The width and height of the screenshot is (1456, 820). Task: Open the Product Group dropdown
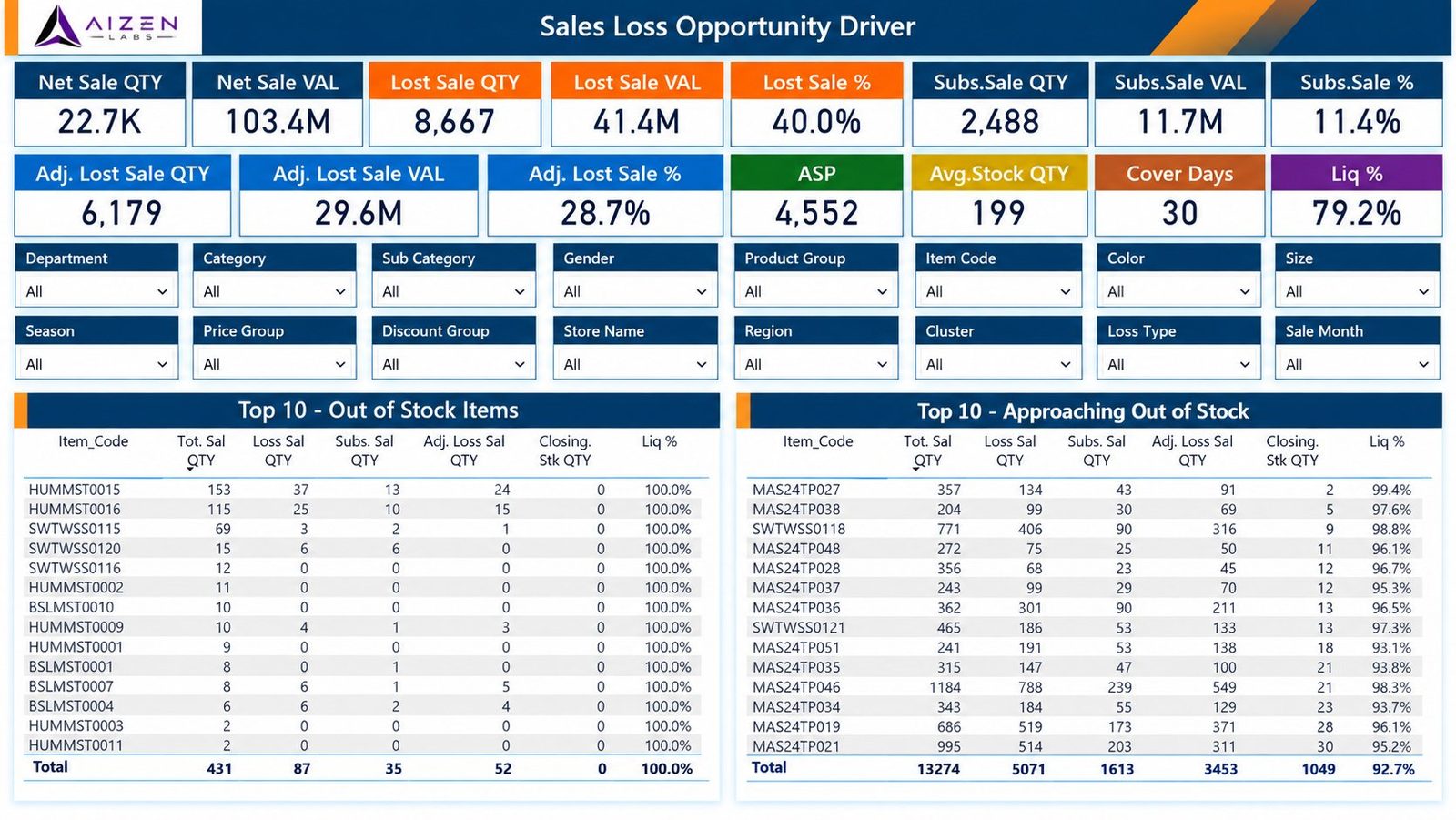point(816,291)
